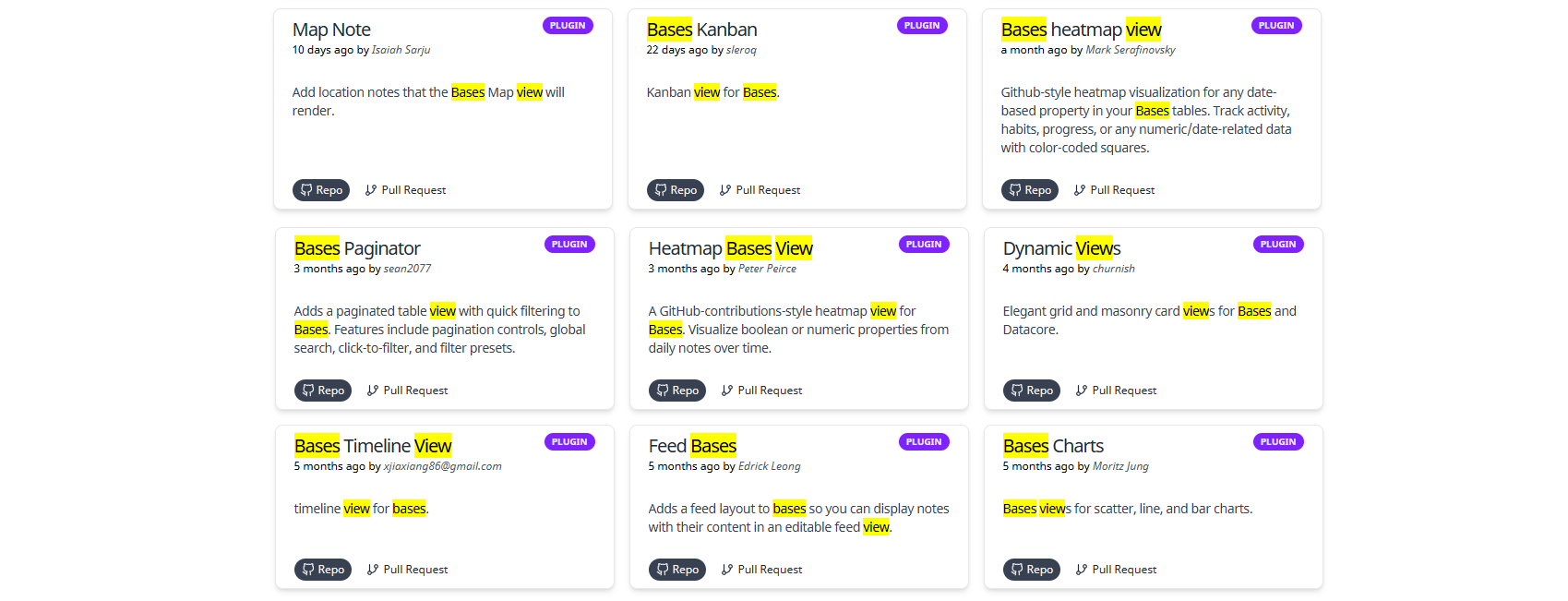Open the Repo button on Map Note card
This screenshot has width=1568, height=601.
[x=320, y=190]
